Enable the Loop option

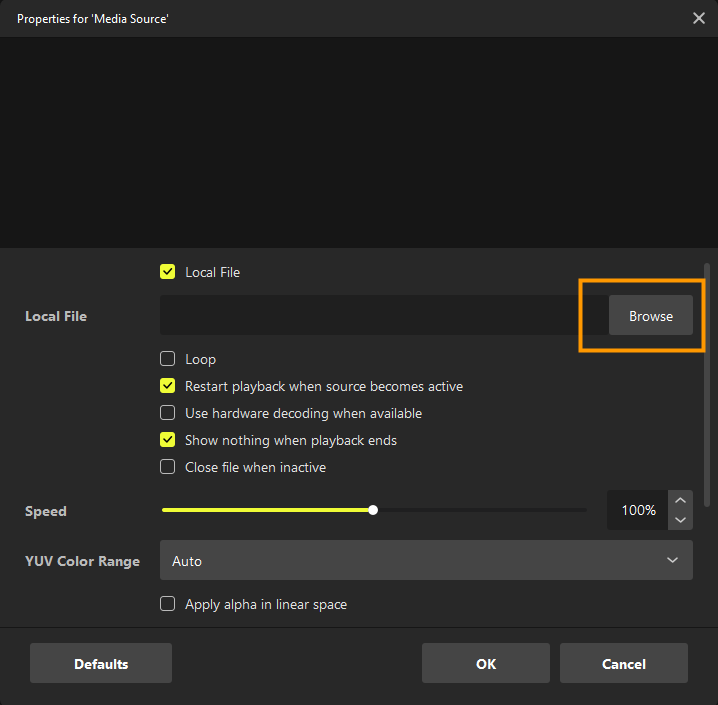(168, 359)
